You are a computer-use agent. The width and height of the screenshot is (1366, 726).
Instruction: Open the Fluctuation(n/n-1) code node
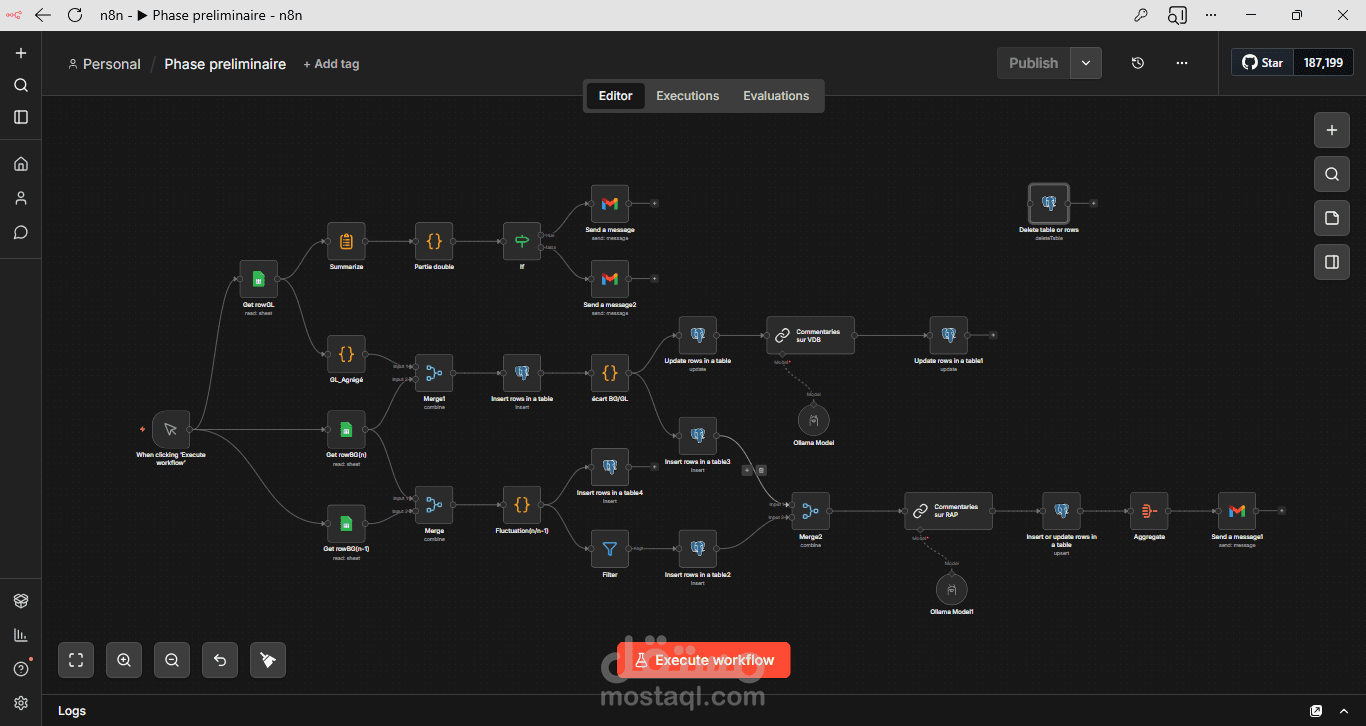click(x=522, y=505)
